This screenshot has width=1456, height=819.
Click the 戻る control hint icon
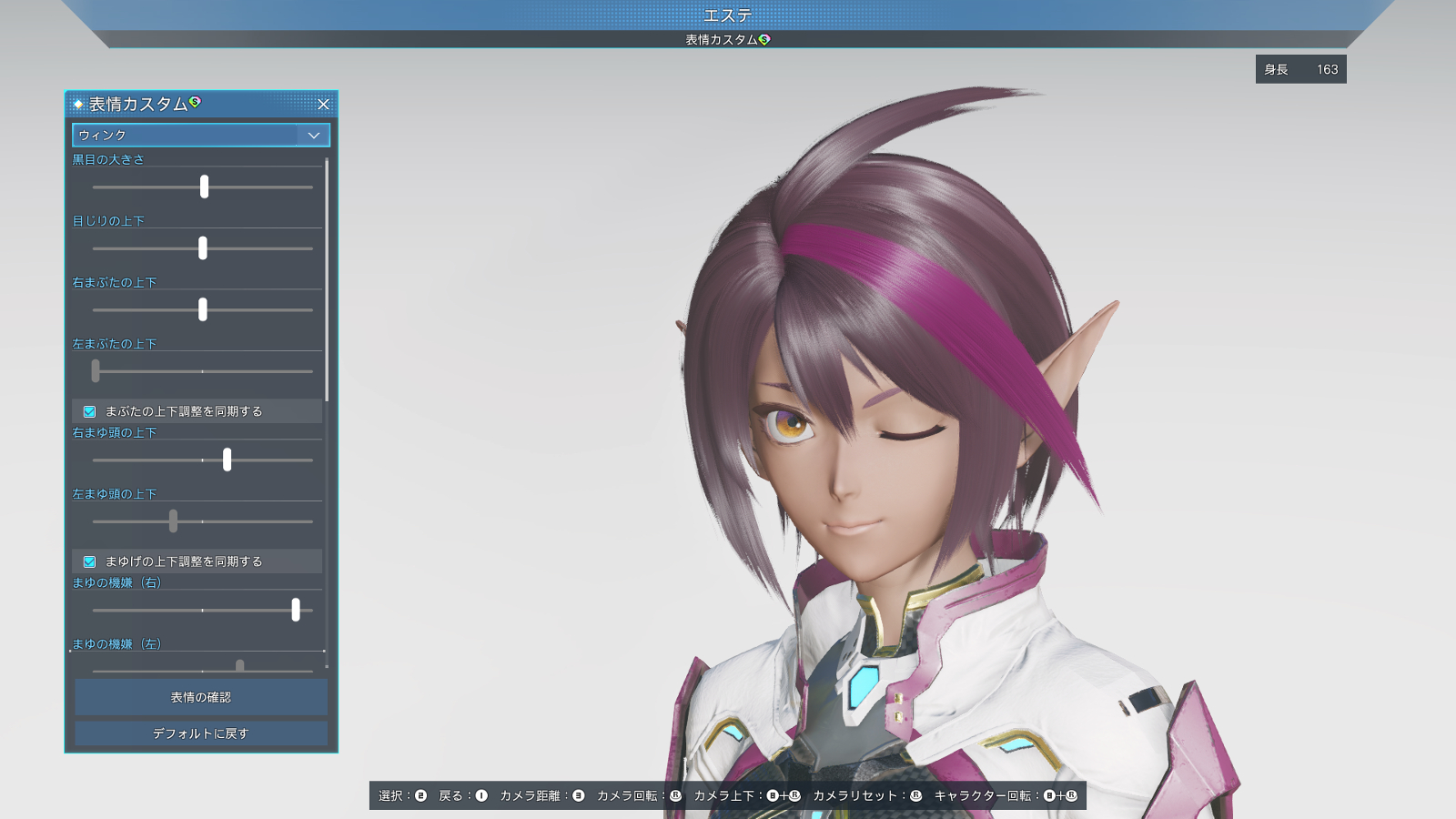click(481, 795)
